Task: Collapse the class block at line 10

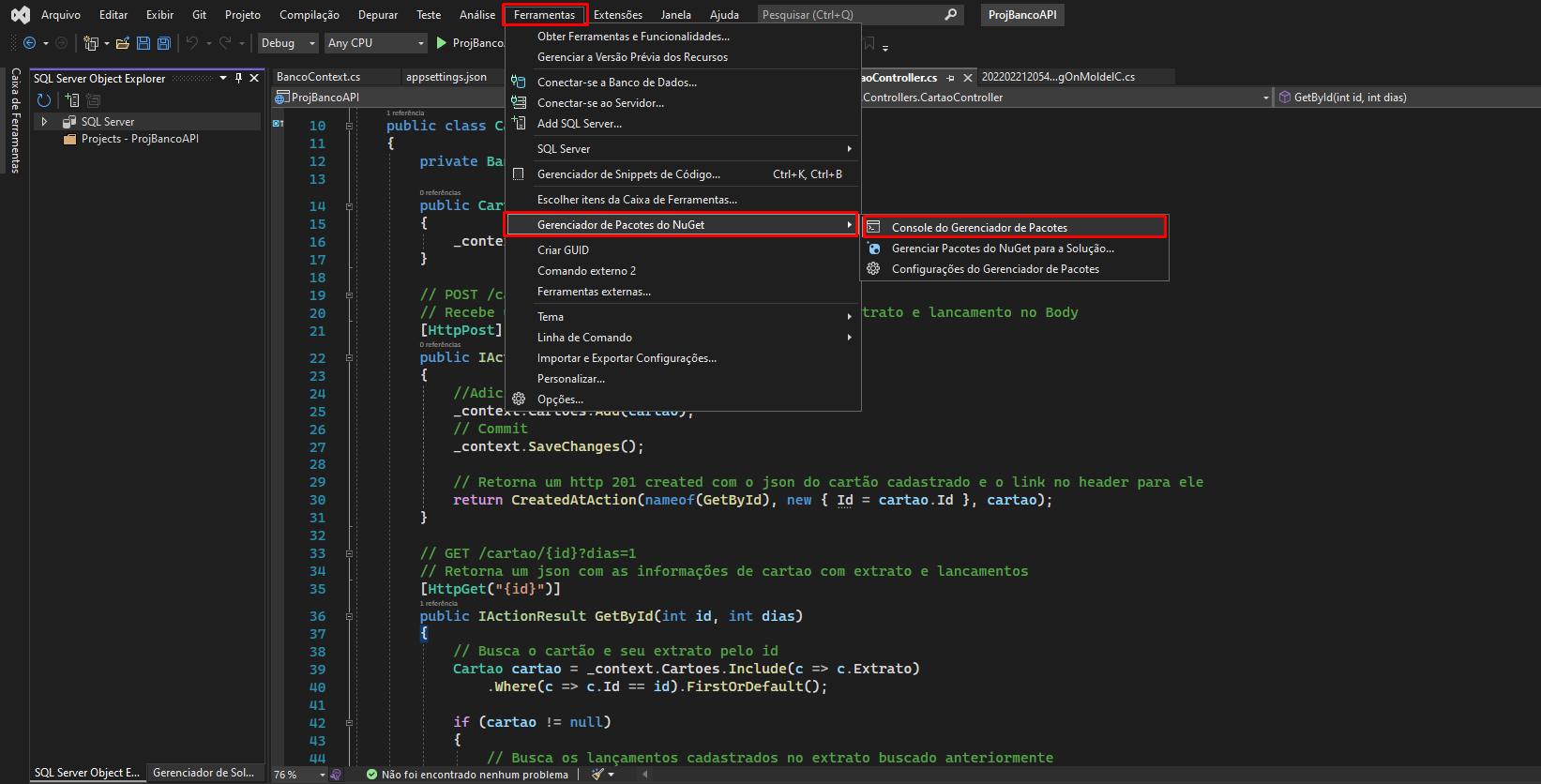Action: coord(349,126)
